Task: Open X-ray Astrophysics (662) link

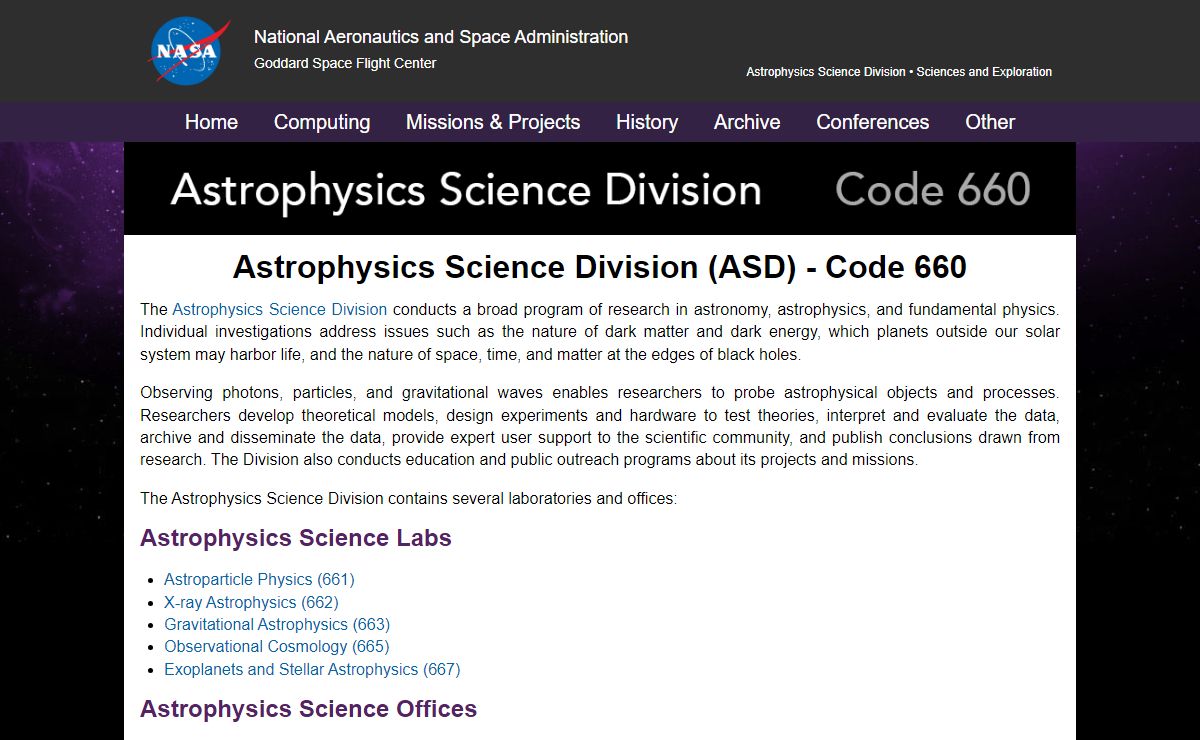Action: click(251, 602)
